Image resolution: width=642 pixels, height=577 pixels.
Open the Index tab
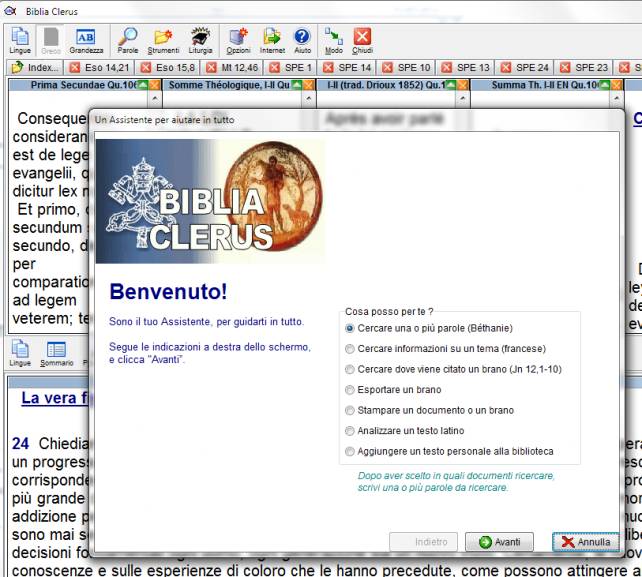click(35, 68)
